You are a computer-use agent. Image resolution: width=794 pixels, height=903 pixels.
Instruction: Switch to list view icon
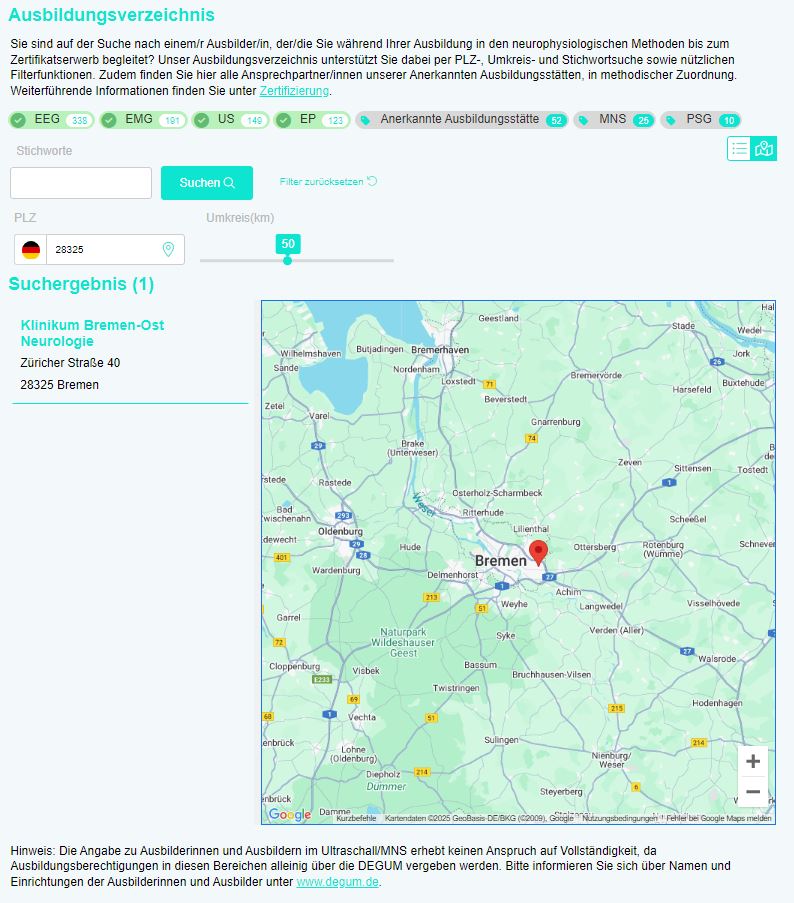(739, 149)
